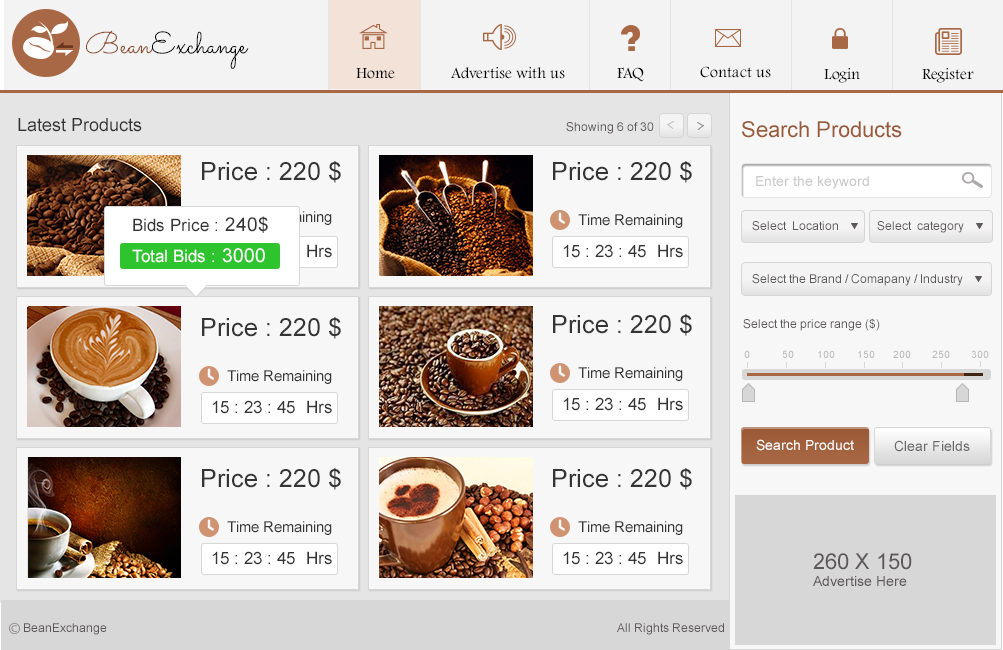Click the minimum price slider handle
Image resolution: width=1003 pixels, height=650 pixels.
tap(748, 392)
